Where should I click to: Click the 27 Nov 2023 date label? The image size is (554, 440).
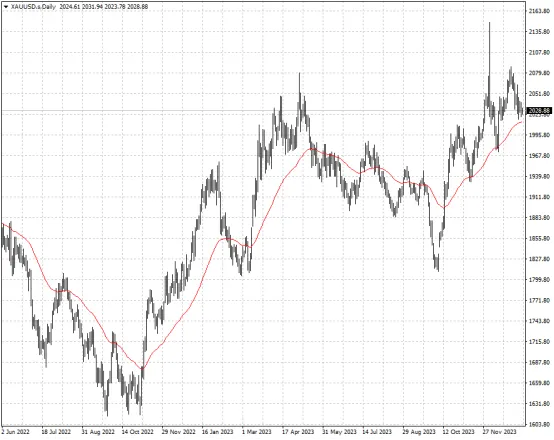point(500,432)
